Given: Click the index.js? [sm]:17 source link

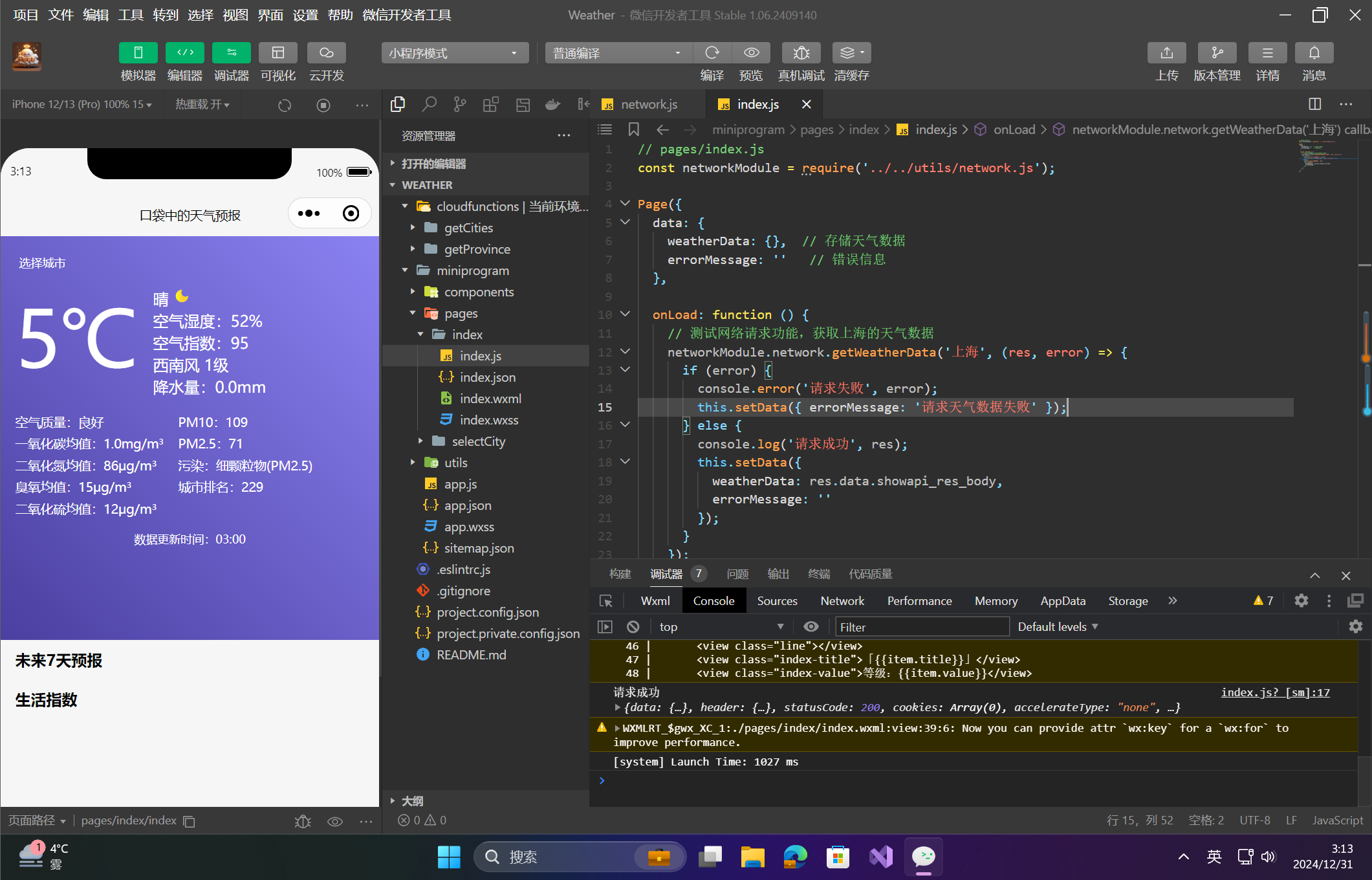Looking at the screenshot, I should click(x=1275, y=692).
